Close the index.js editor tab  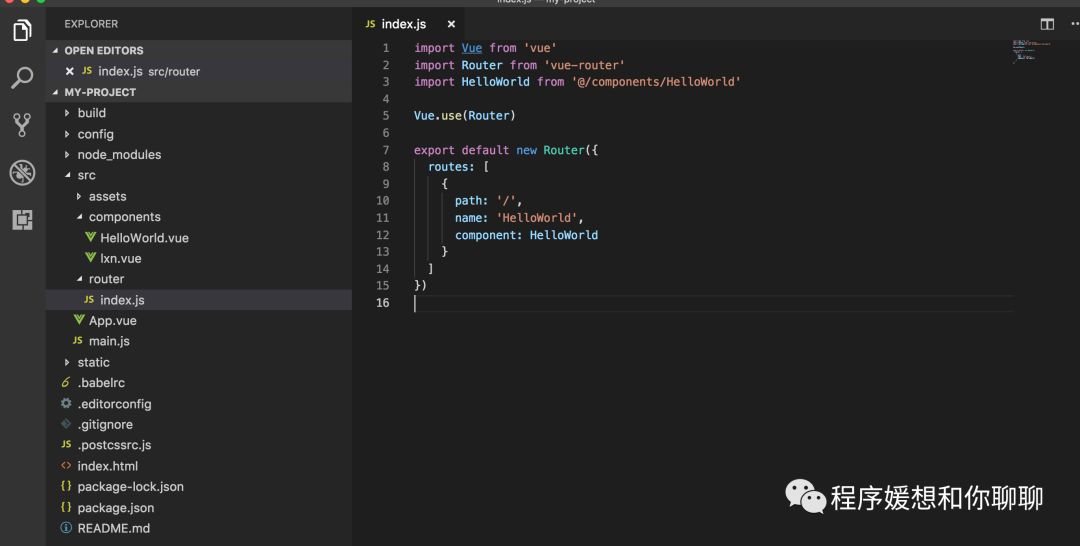(x=451, y=24)
